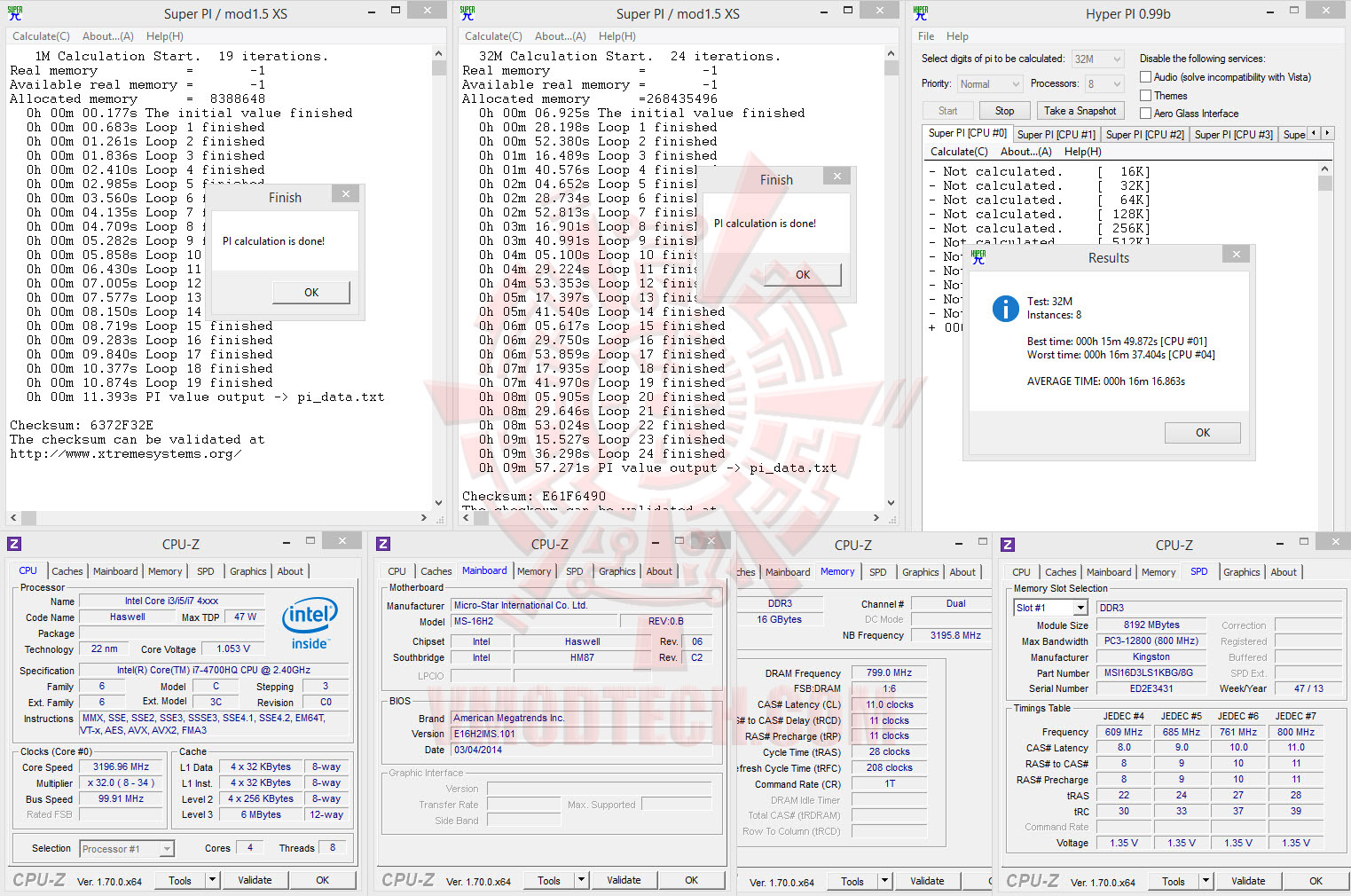Click the Stop button in Hyper PI
Viewport: 1351px width, 896px height.
(1004, 111)
